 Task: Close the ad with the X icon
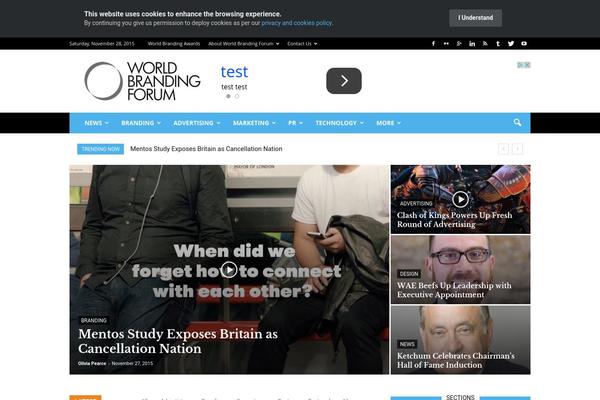[x=527, y=65]
